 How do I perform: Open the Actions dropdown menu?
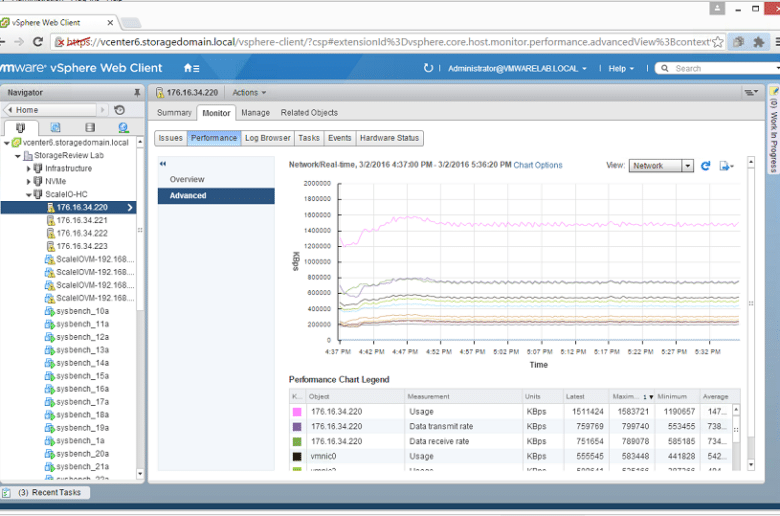tap(249, 93)
